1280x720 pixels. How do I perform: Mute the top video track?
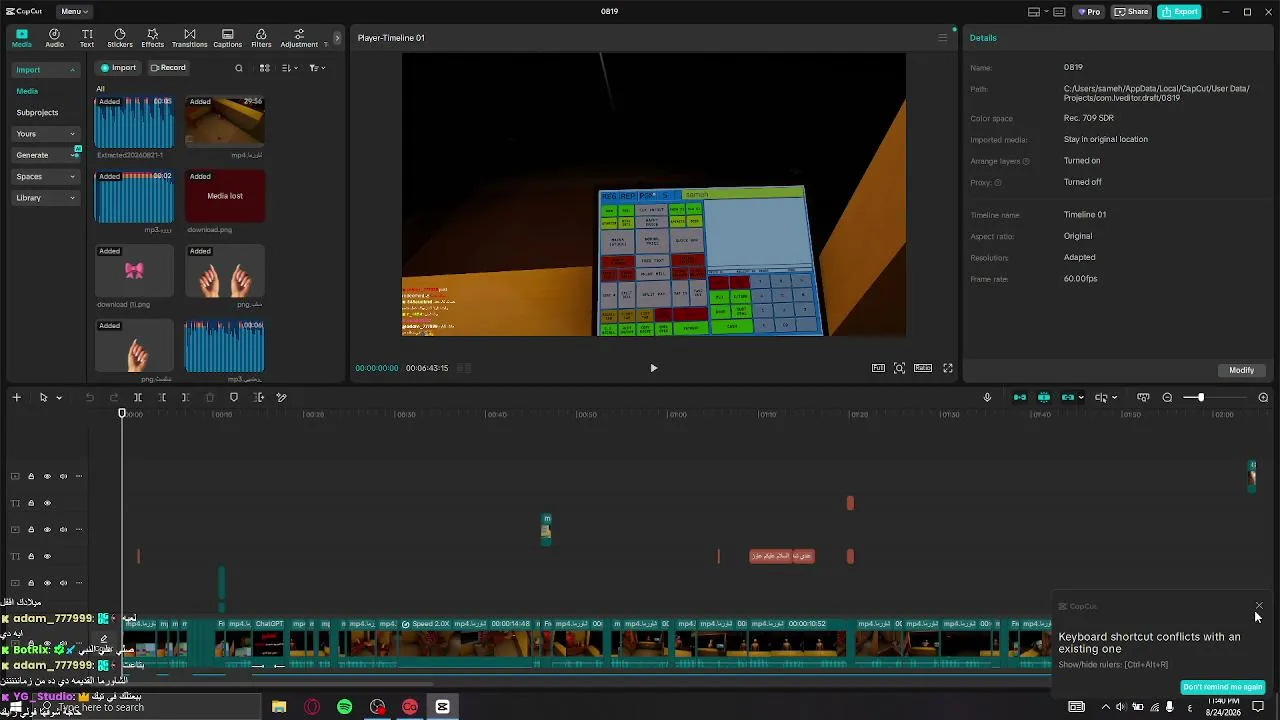point(63,477)
